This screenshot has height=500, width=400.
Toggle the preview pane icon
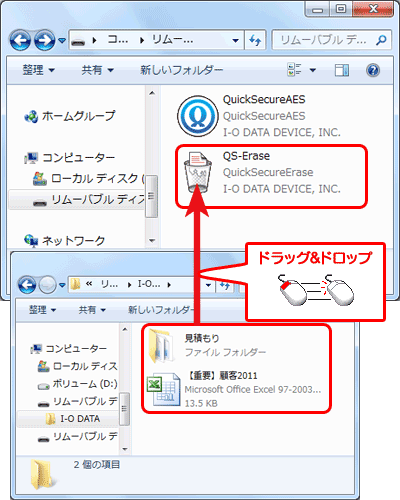[x=342, y=70]
